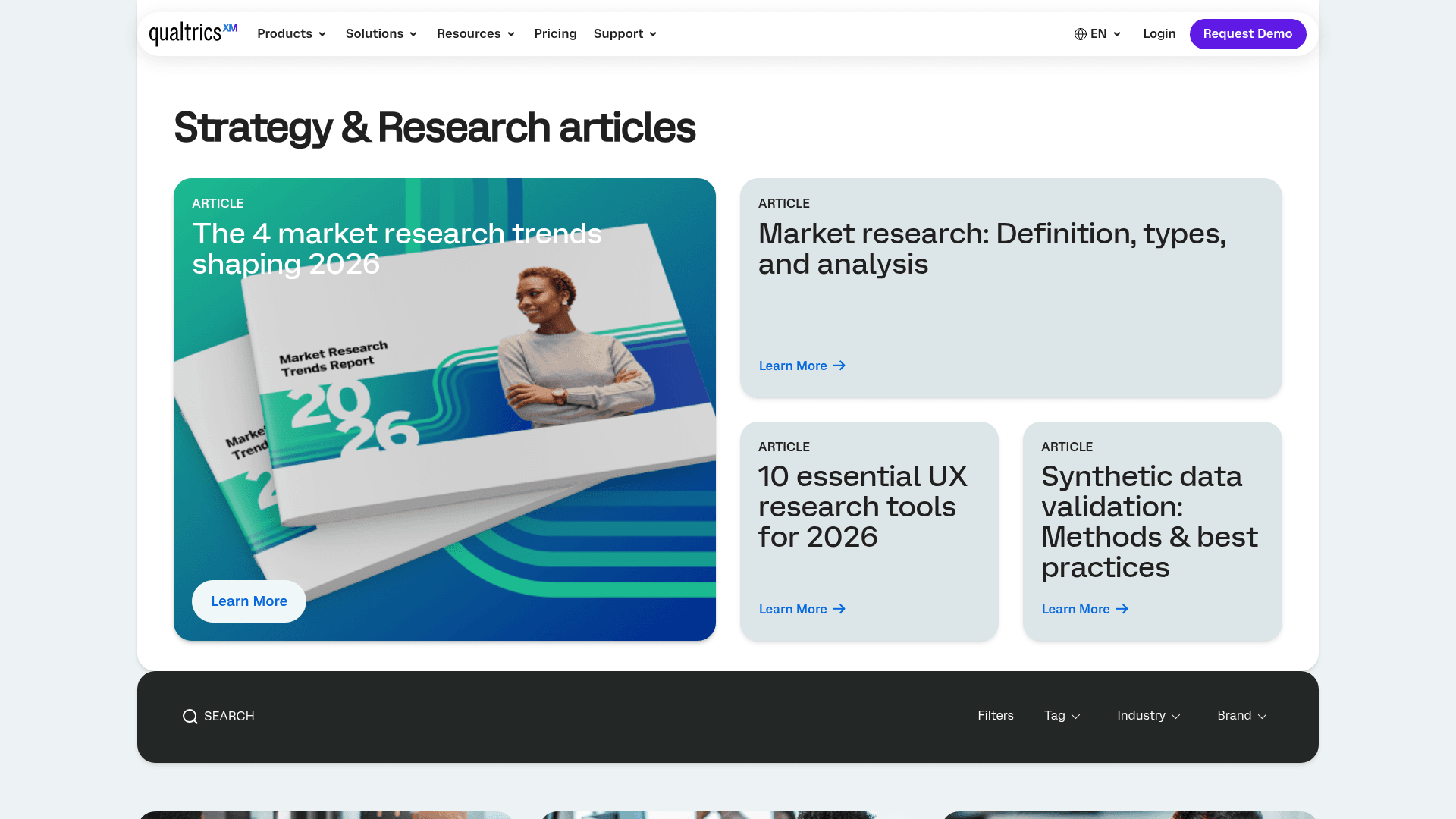Click 'Market research: Definition, types, and analysis' title
This screenshot has height=819, width=1456.
click(992, 249)
